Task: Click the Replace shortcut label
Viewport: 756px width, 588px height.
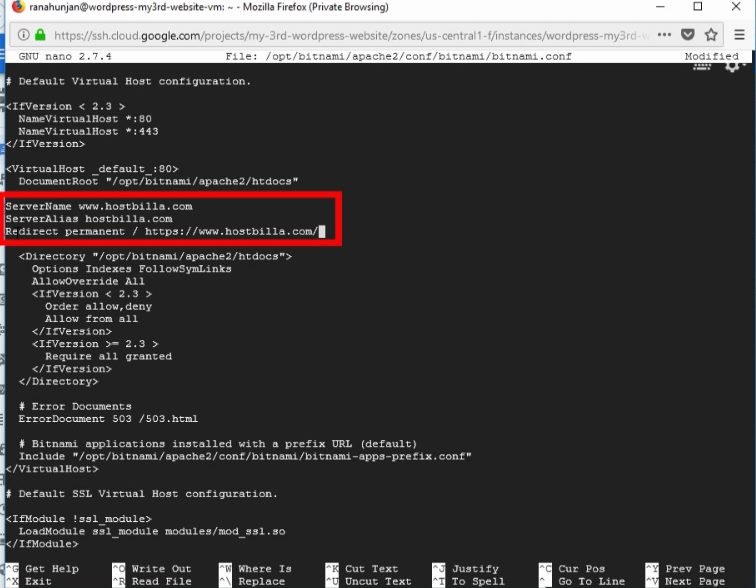Action: (x=261, y=581)
